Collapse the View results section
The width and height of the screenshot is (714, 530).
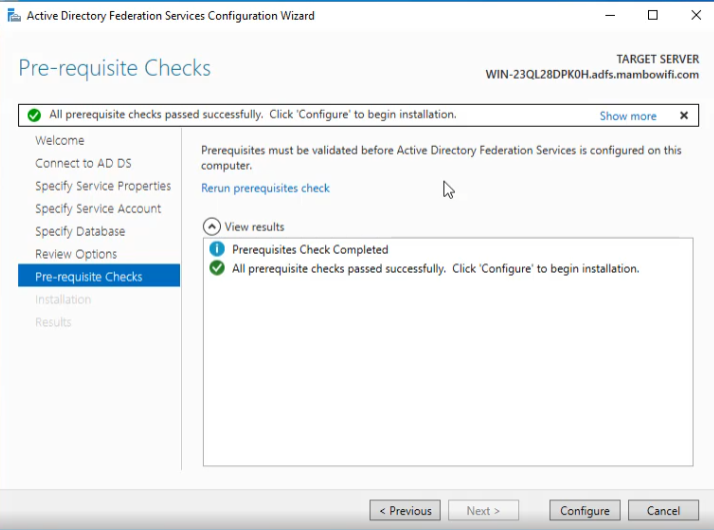point(212,227)
